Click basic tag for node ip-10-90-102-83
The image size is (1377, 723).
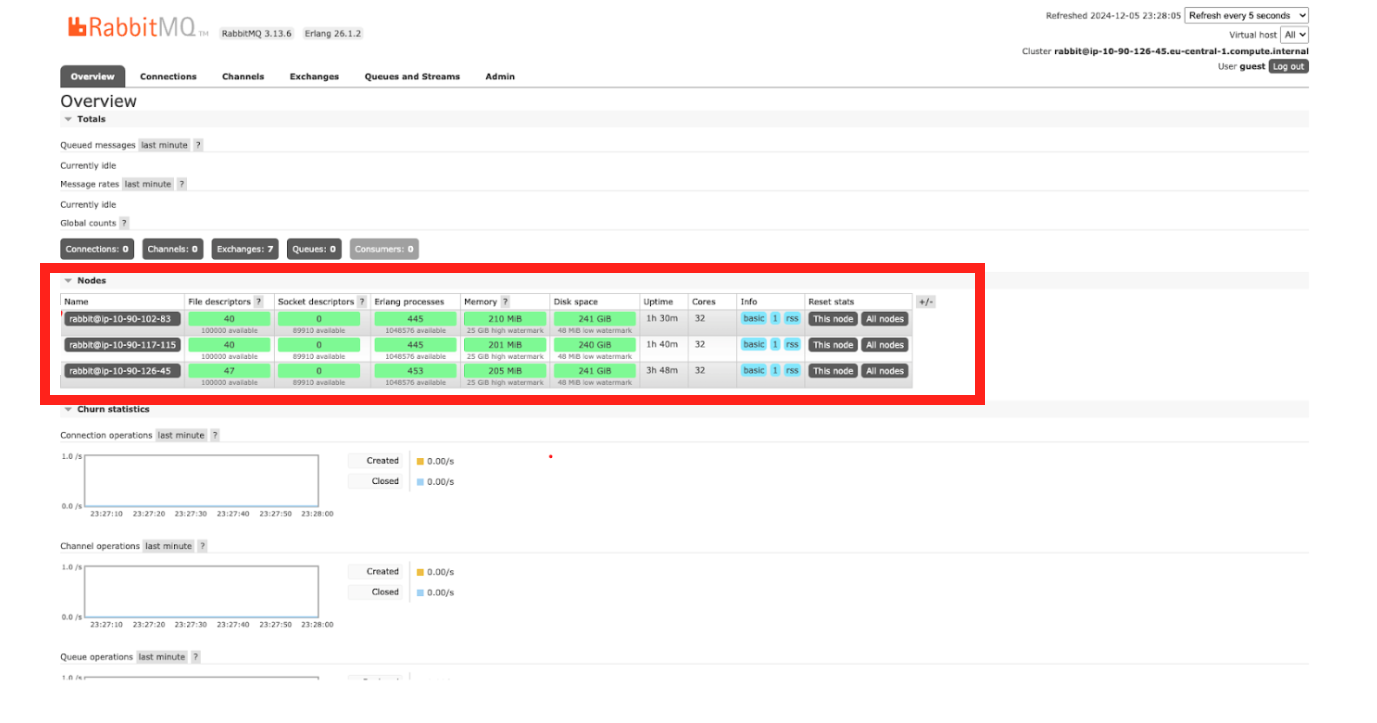[x=754, y=318]
